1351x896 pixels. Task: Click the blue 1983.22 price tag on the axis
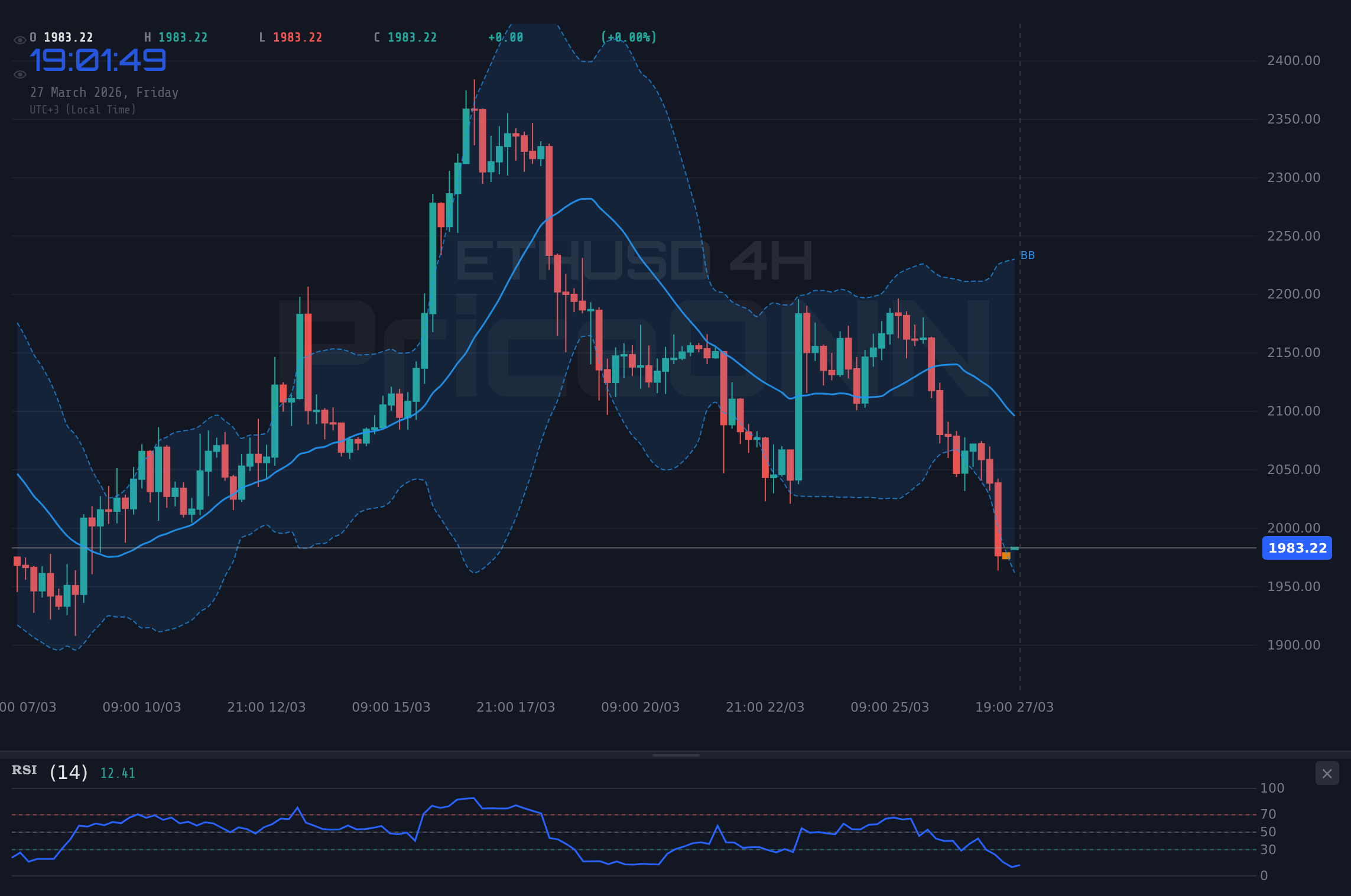click(1297, 548)
